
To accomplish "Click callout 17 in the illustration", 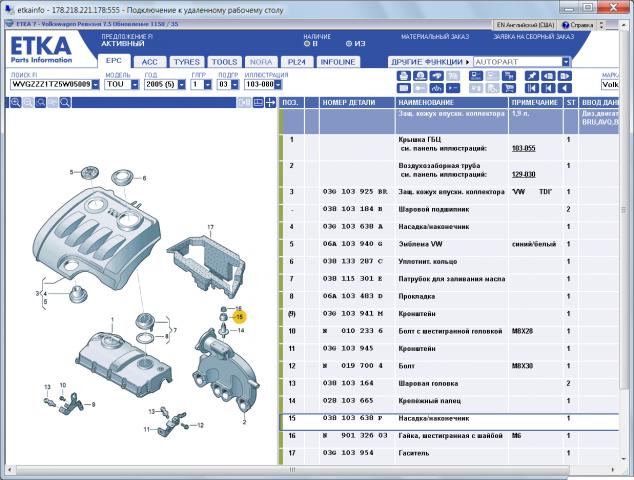I will point(210,227).
